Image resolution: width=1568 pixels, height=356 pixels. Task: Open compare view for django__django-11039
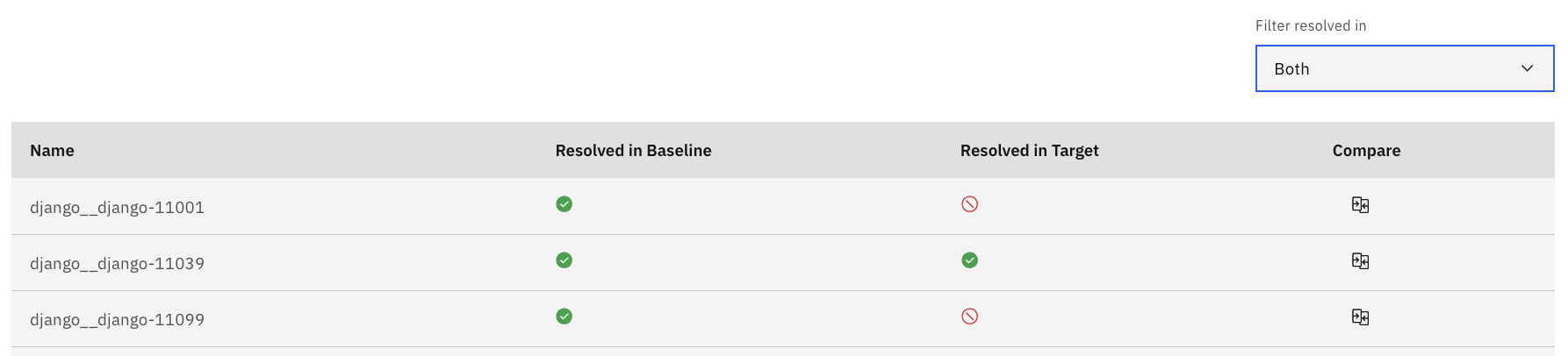coord(1360,261)
